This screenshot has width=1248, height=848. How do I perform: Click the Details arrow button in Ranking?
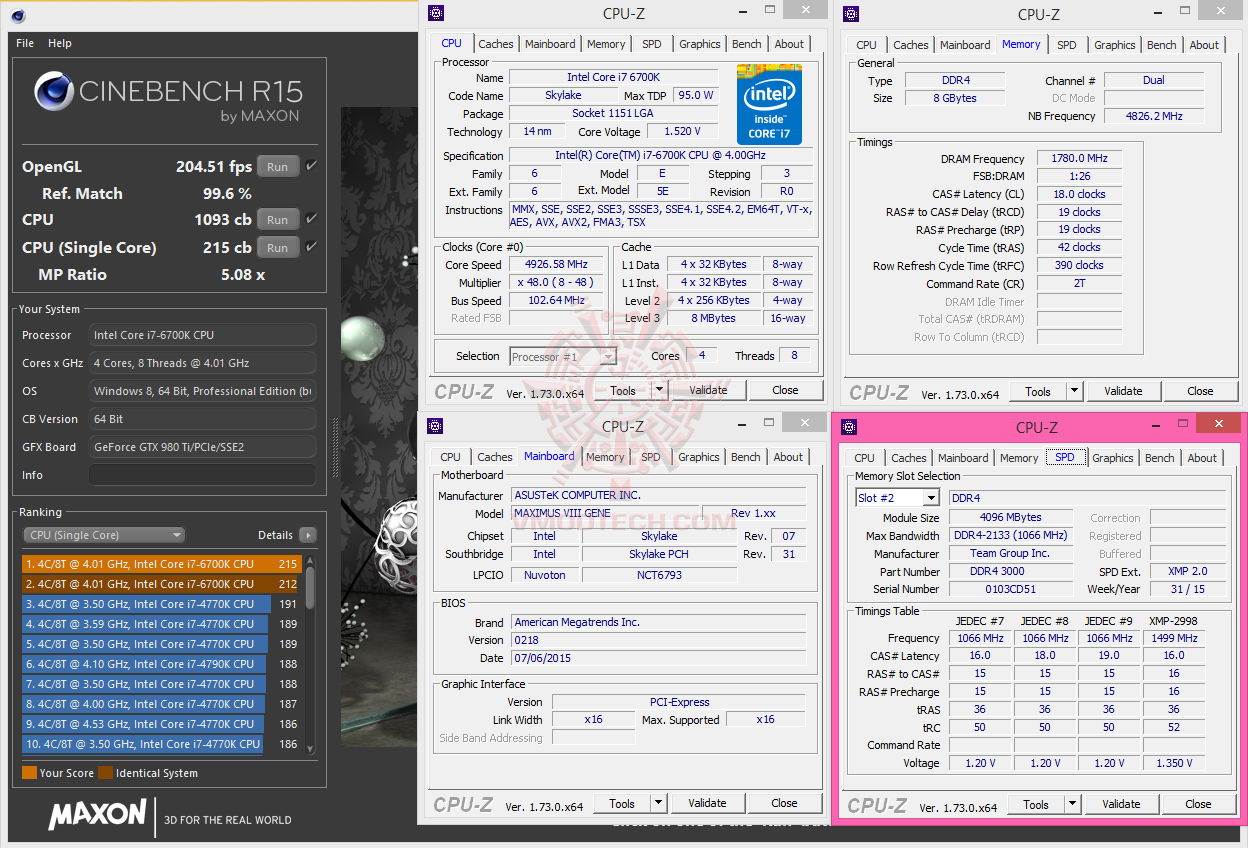tap(308, 535)
